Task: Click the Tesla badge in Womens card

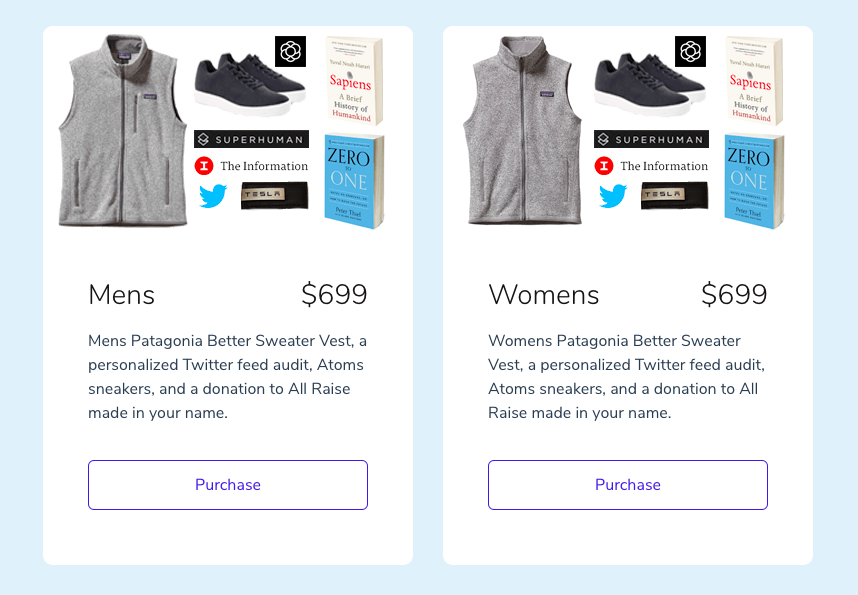Action: (674, 195)
